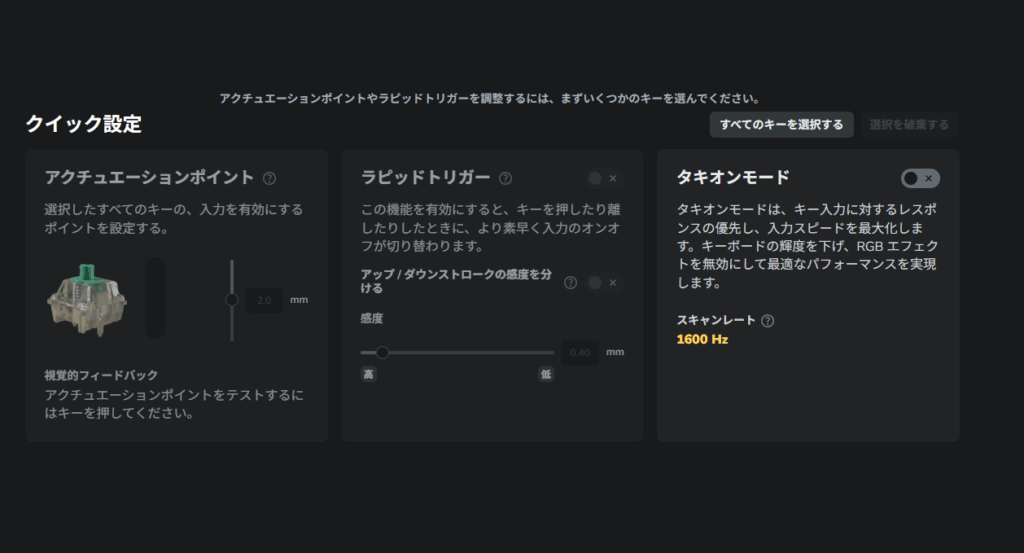Show the スキャンレート help icon info

[x=767, y=321]
